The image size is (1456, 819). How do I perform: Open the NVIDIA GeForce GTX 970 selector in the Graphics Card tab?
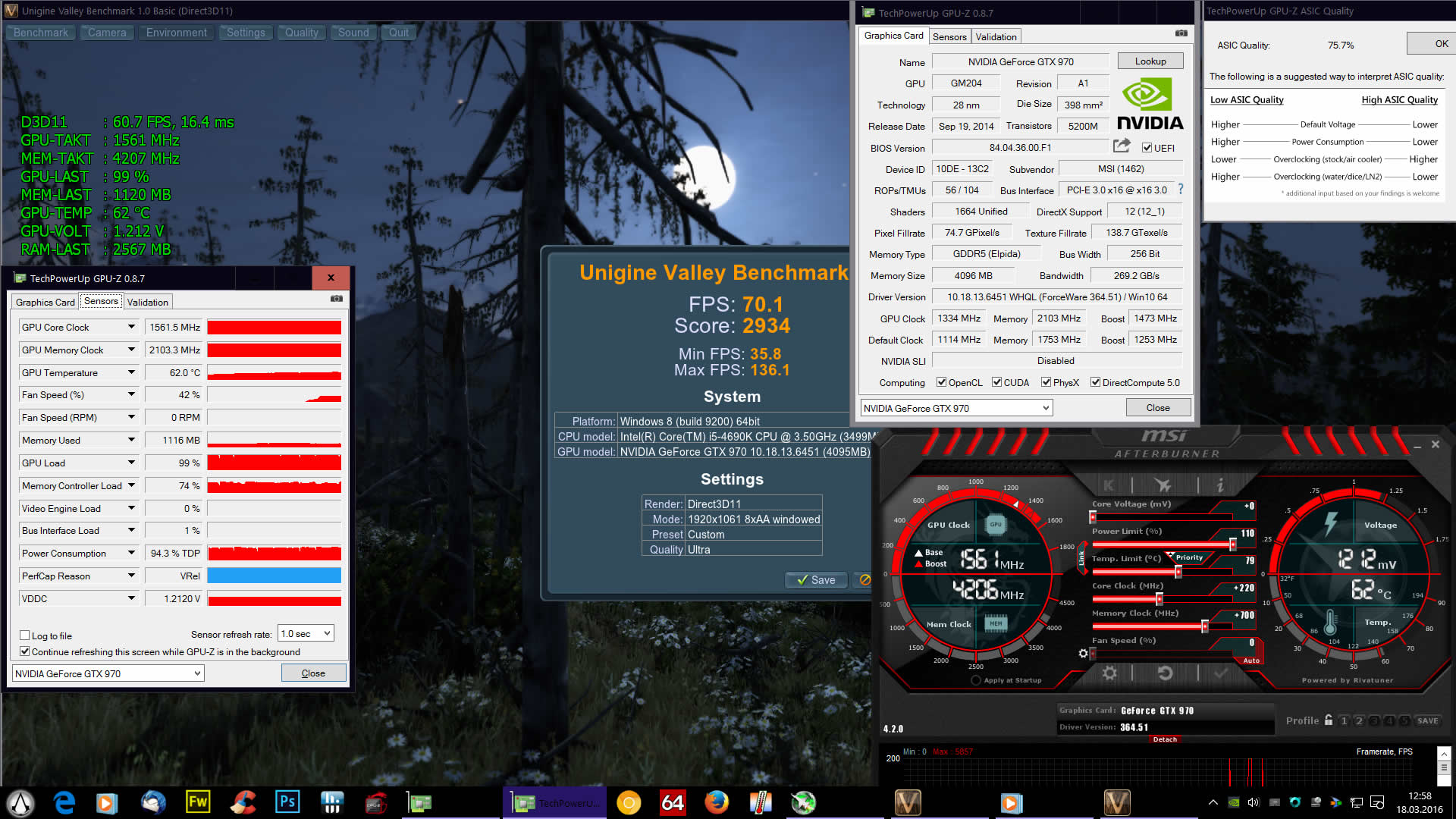tap(956, 408)
